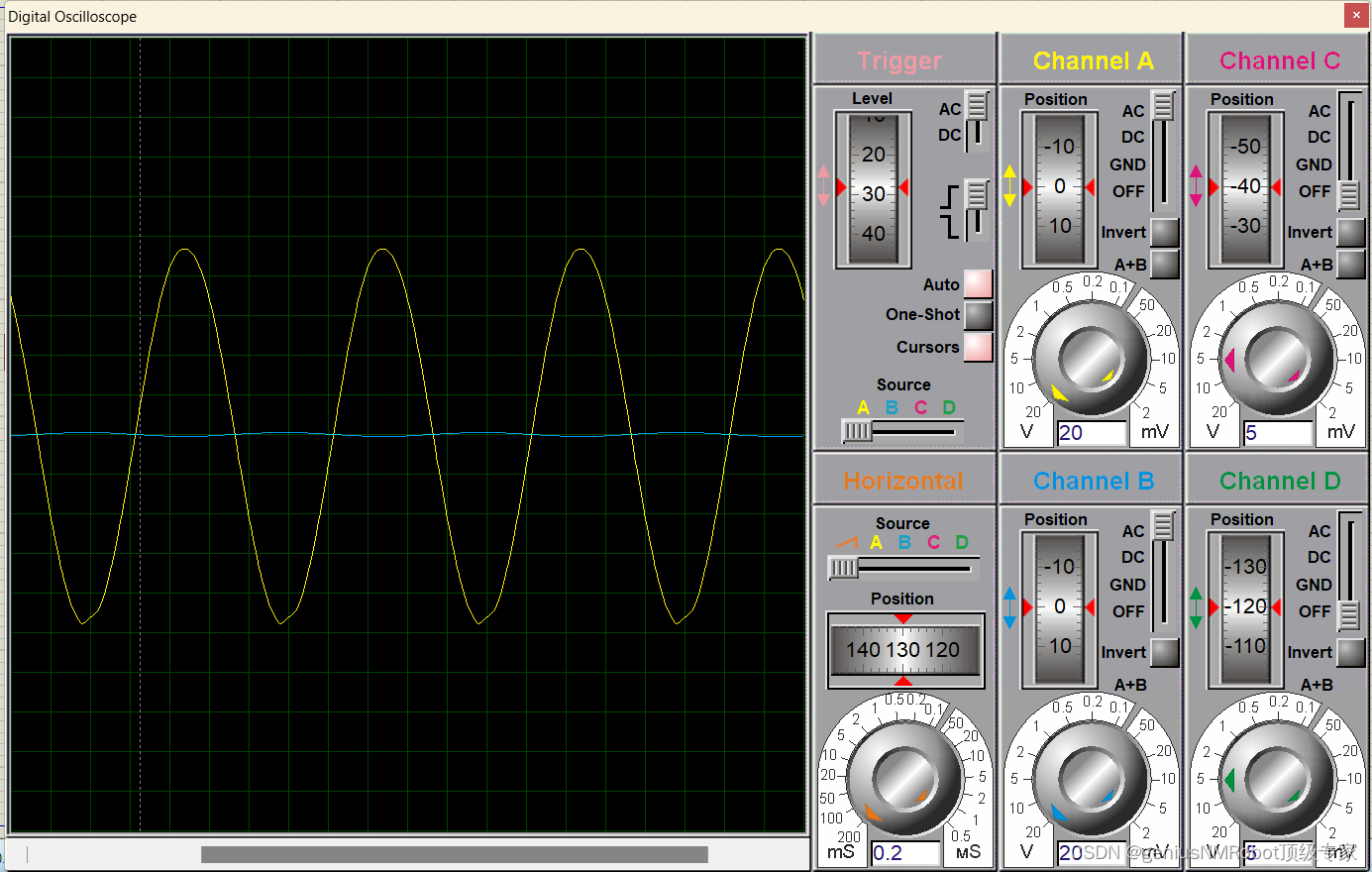This screenshot has height=872, width=1372.
Task: Click AC label on Channel D
Action: pyautogui.click(x=1319, y=531)
